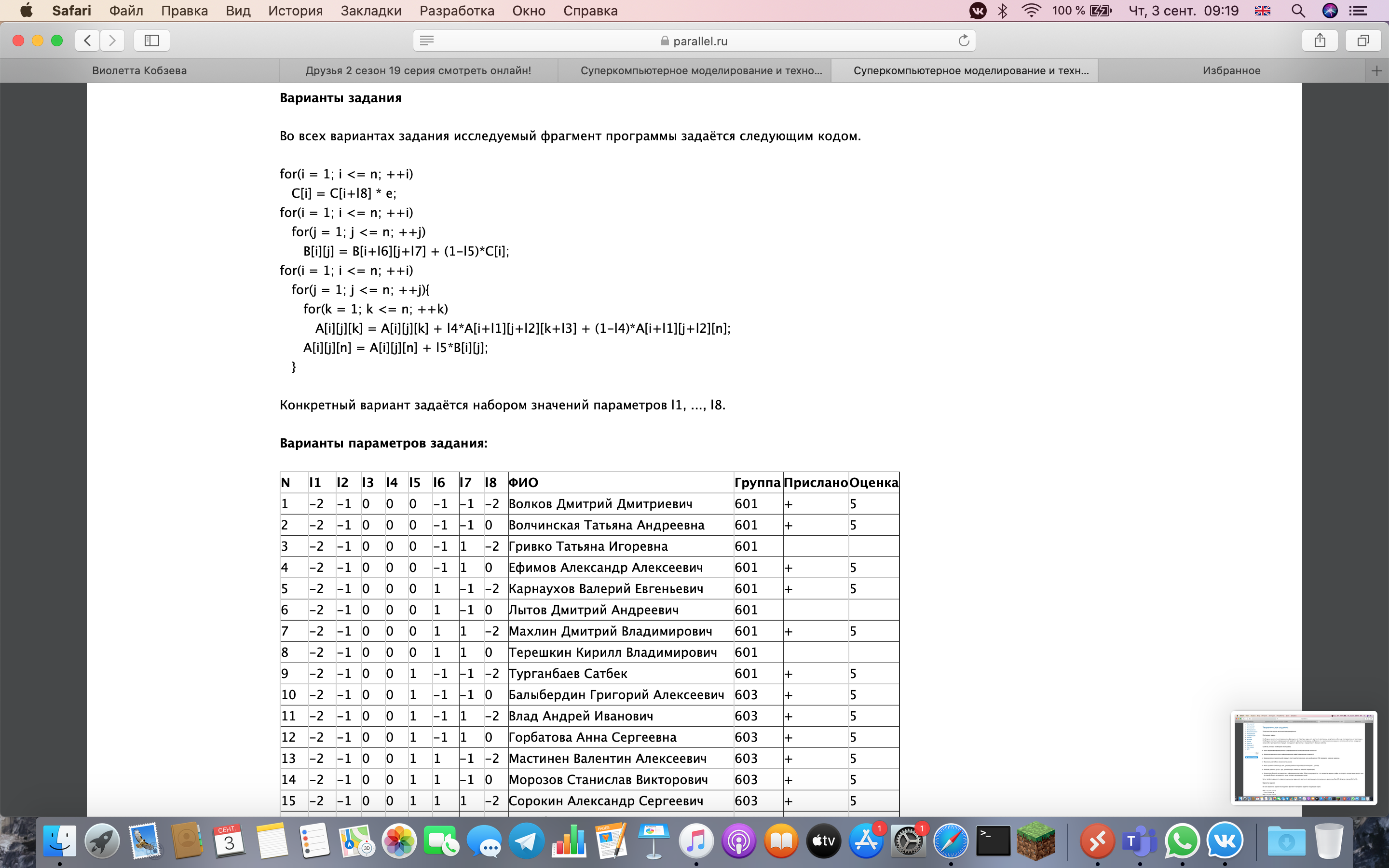The width and height of the screenshot is (1389, 868).
Task: Open Telegram in the Dock
Action: coord(526,841)
